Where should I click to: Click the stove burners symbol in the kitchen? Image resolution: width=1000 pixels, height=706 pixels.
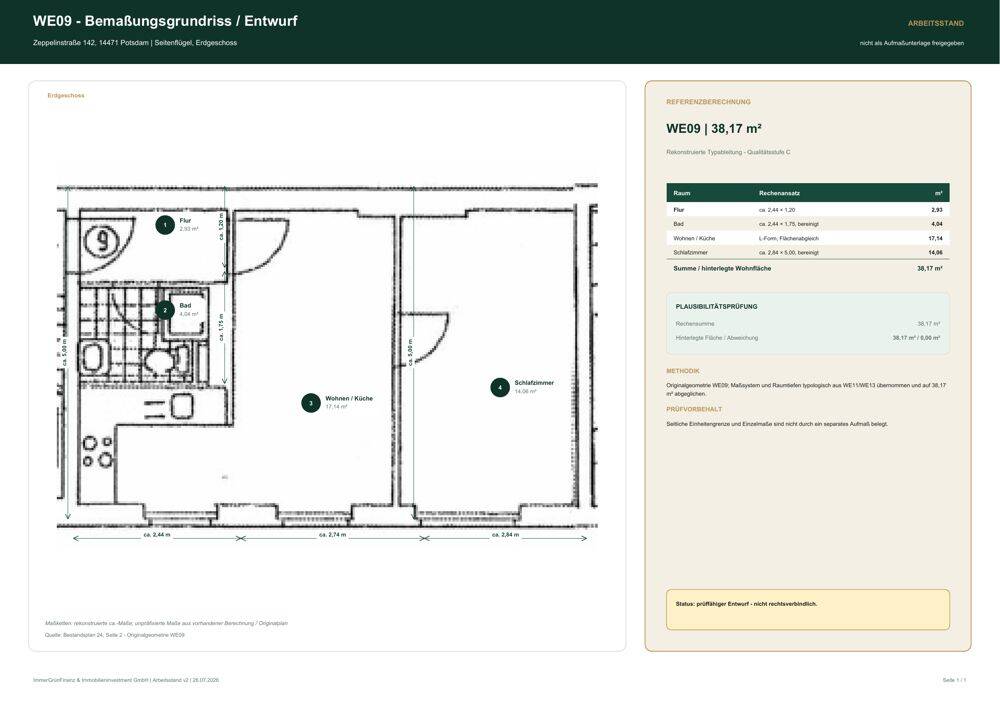(98, 451)
